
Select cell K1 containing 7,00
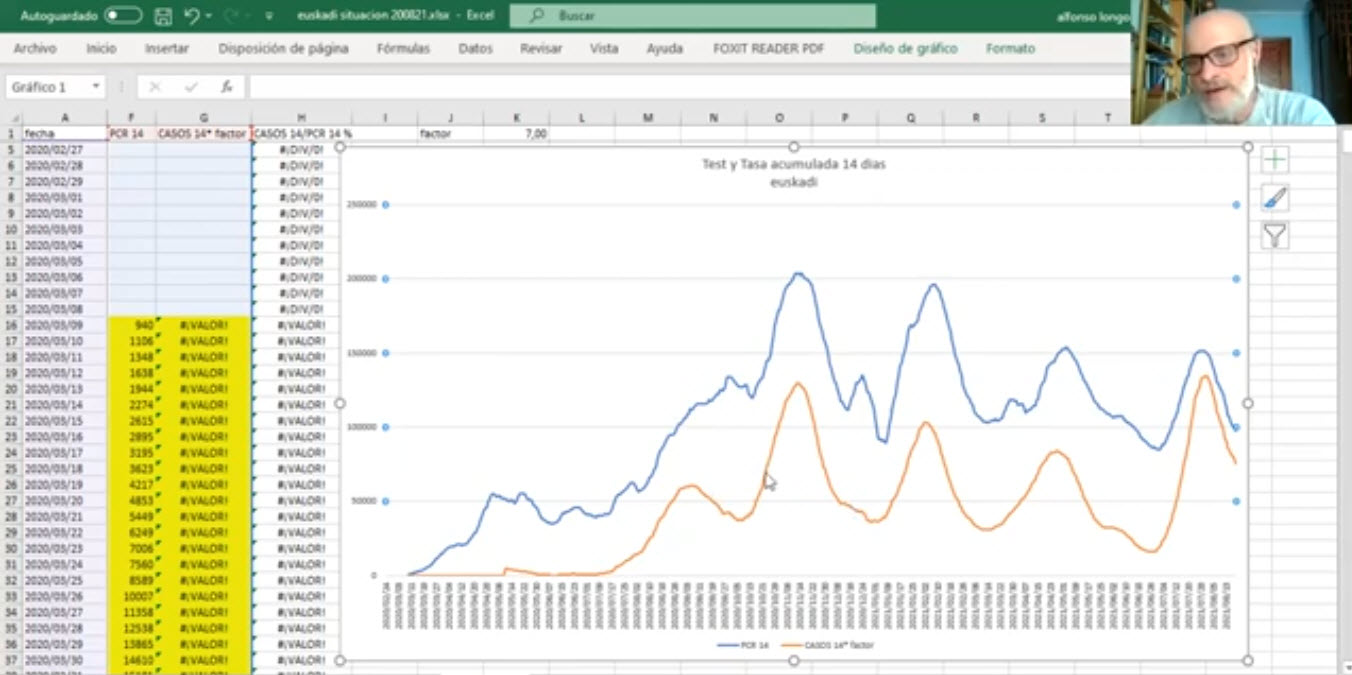pos(516,133)
